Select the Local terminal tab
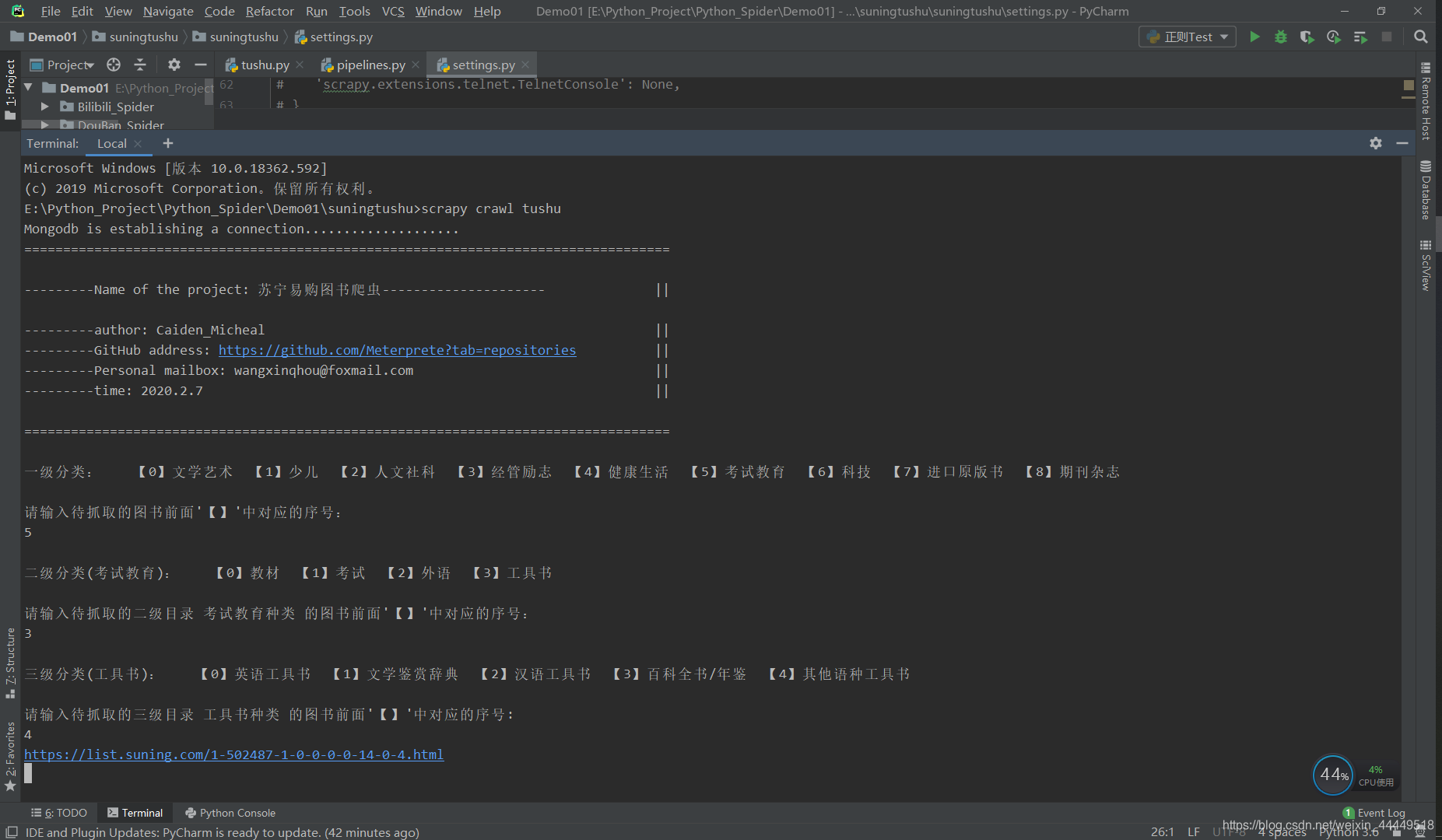The width and height of the screenshot is (1442, 840). click(111, 143)
